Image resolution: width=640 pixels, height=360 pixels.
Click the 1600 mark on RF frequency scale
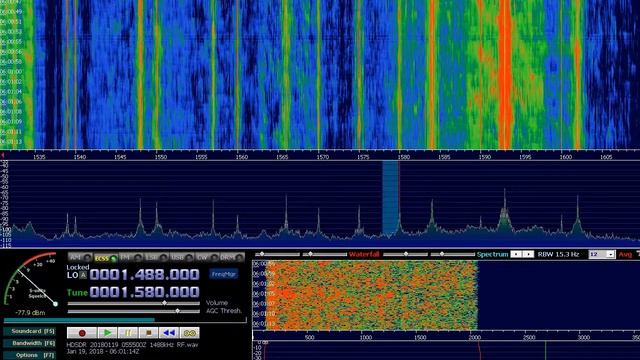565,157
